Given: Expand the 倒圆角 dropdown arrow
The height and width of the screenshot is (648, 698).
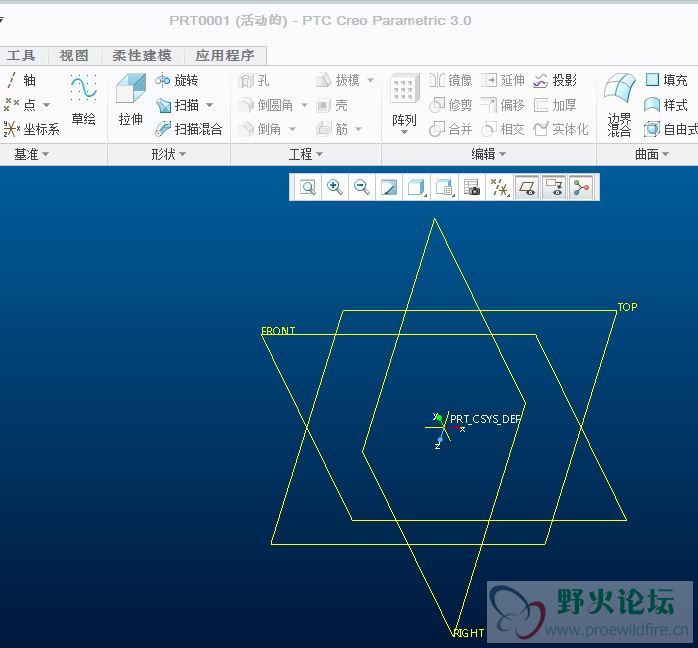Looking at the screenshot, I should click(304, 105).
